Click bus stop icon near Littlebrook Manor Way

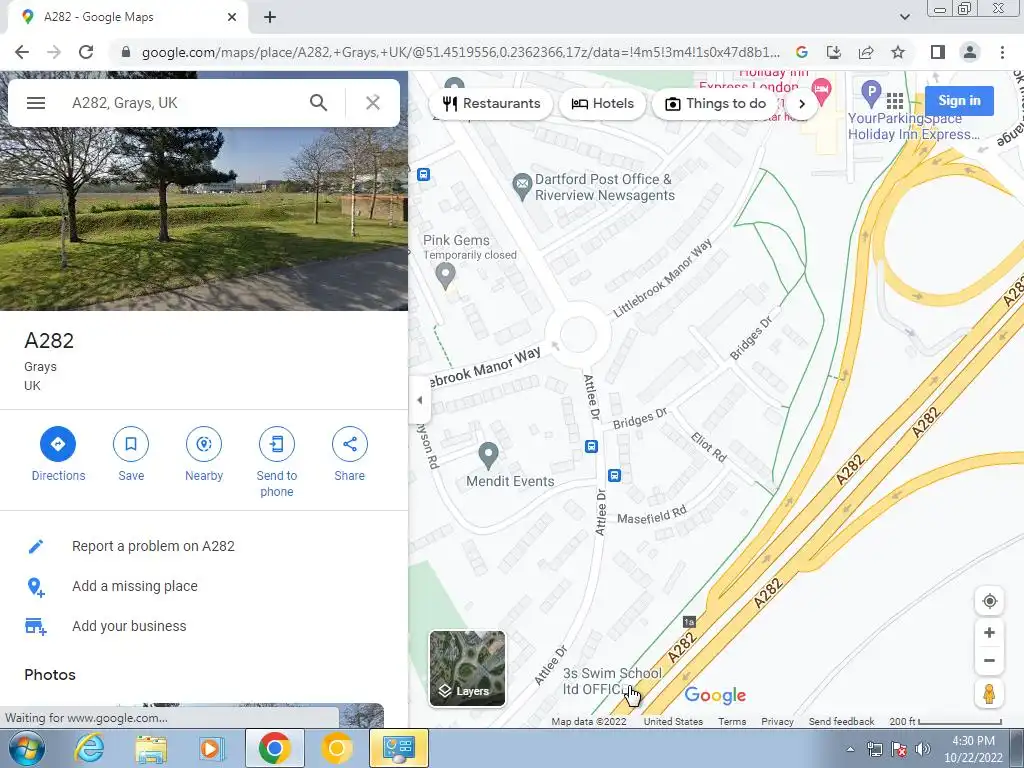[x=423, y=174]
